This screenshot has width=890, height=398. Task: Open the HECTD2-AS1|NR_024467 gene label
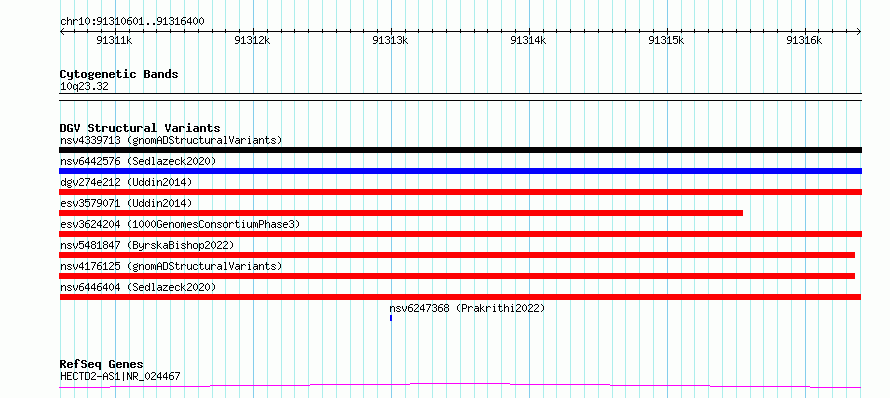(x=120, y=376)
